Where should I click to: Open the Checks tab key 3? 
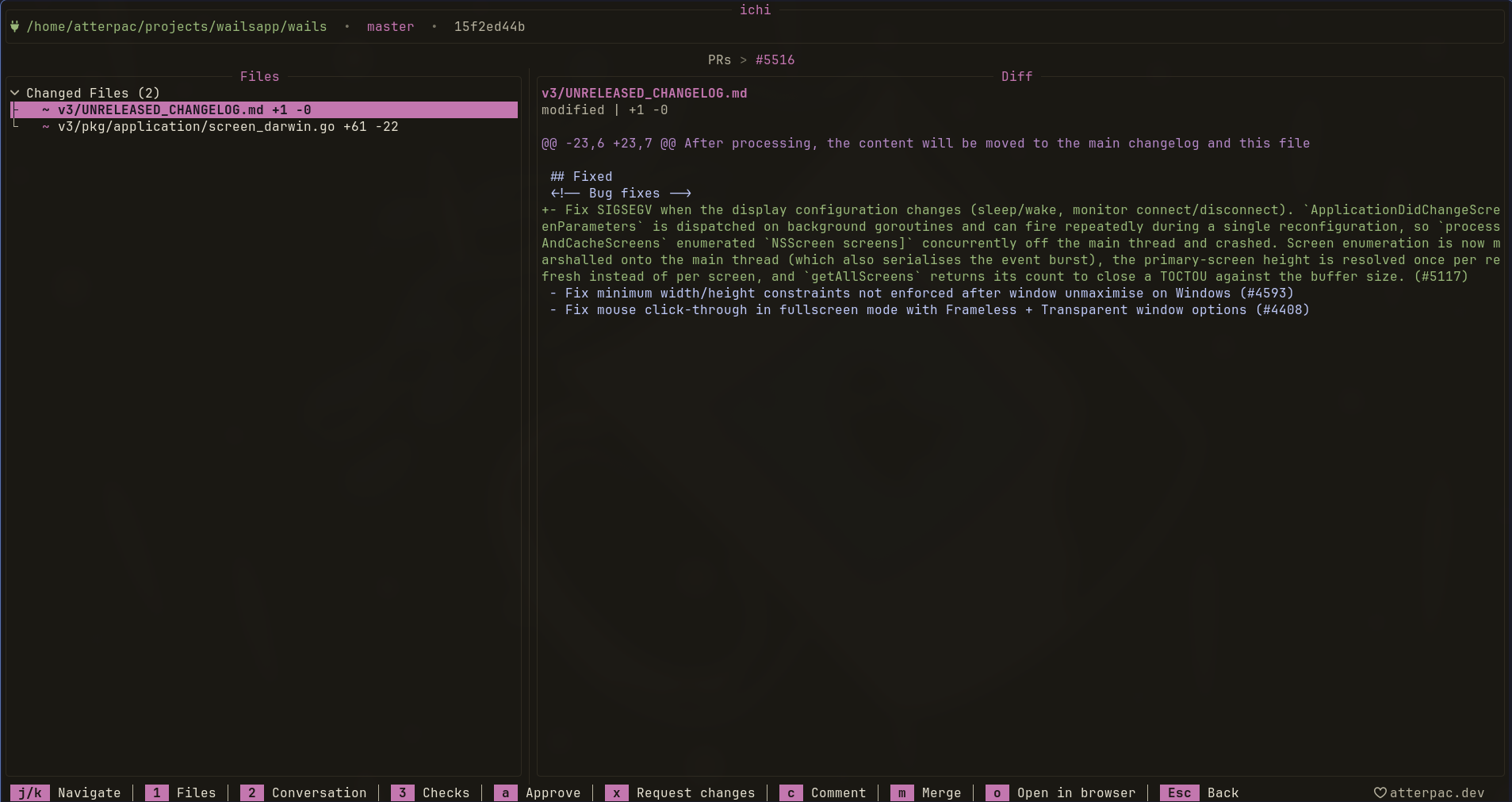coord(403,792)
